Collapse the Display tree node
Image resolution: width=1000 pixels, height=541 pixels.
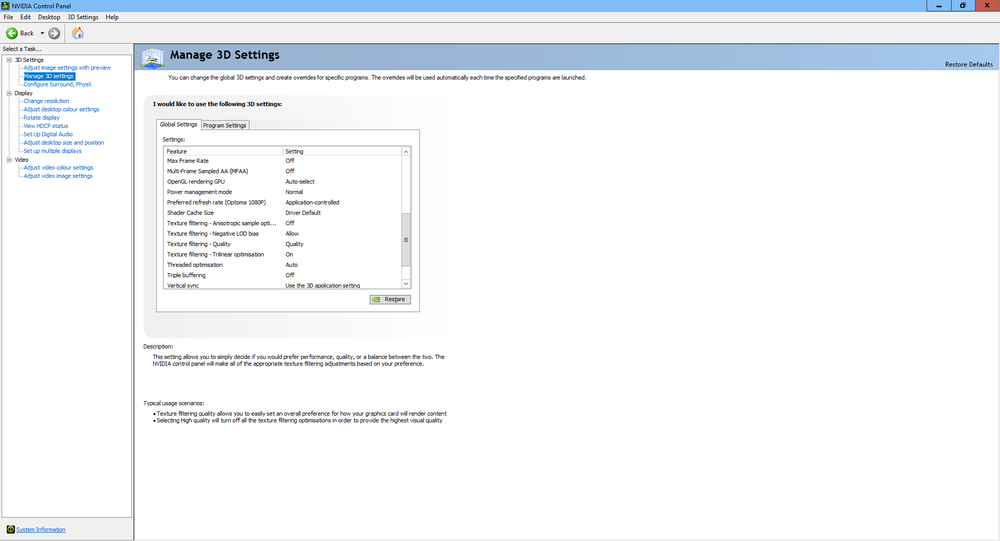click(x=10, y=93)
